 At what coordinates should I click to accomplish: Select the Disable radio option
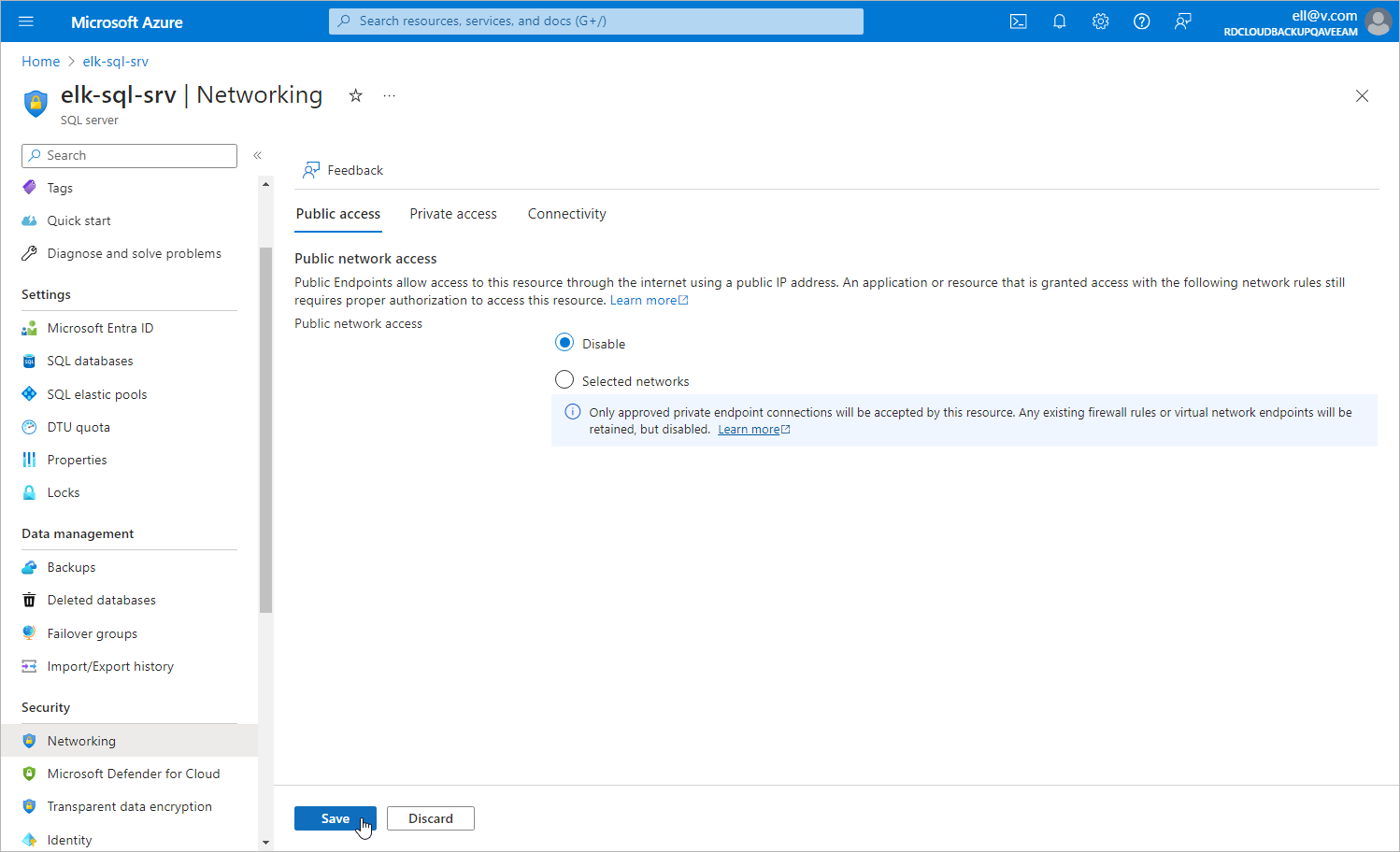pos(564,343)
